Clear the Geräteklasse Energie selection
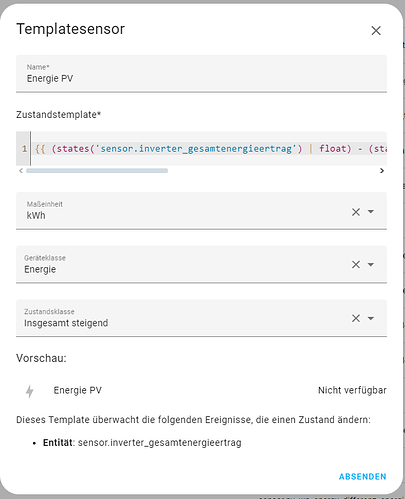This screenshot has width=405, height=499. click(x=356, y=264)
